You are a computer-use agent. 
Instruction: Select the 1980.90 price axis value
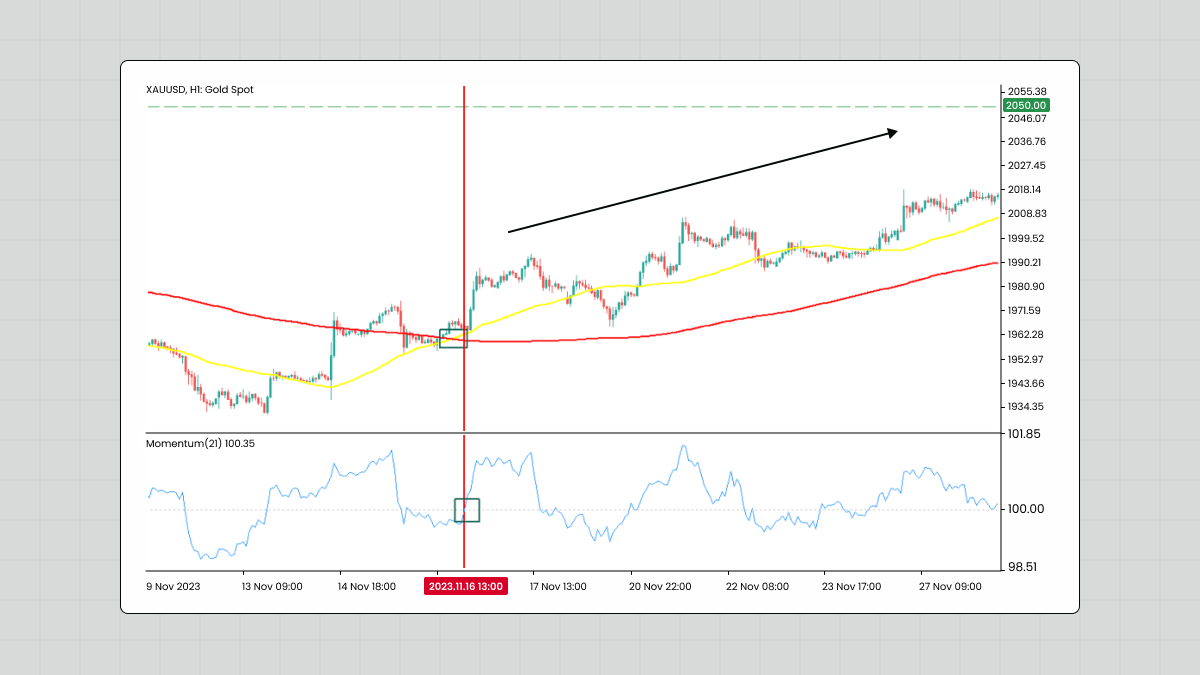(x=1026, y=287)
